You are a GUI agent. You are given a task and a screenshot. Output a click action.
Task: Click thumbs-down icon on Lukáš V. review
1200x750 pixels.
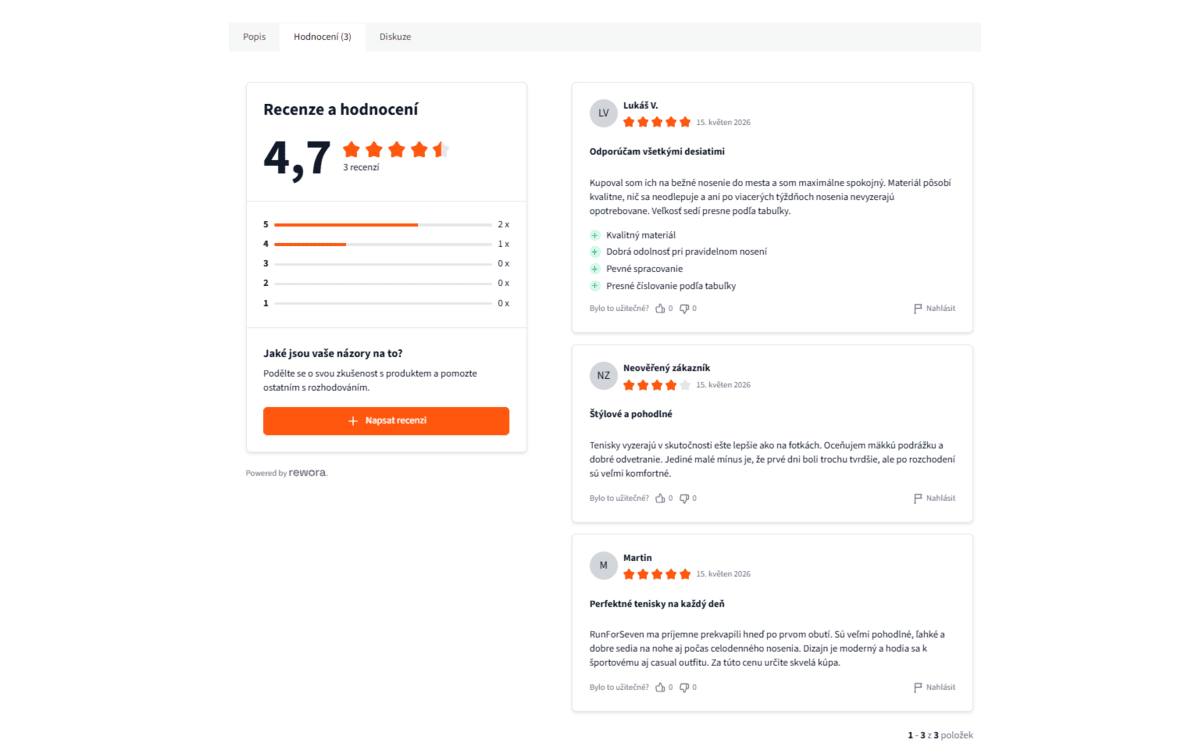684,309
